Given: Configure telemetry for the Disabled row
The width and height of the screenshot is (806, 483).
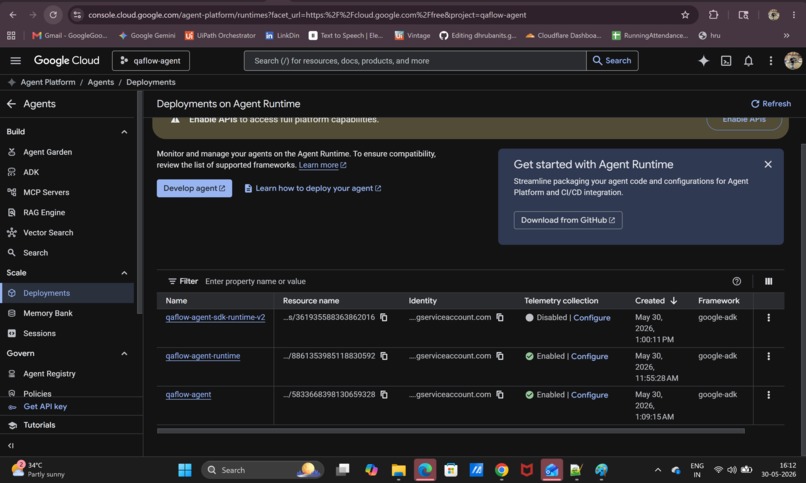Looking at the screenshot, I should click(592, 318).
